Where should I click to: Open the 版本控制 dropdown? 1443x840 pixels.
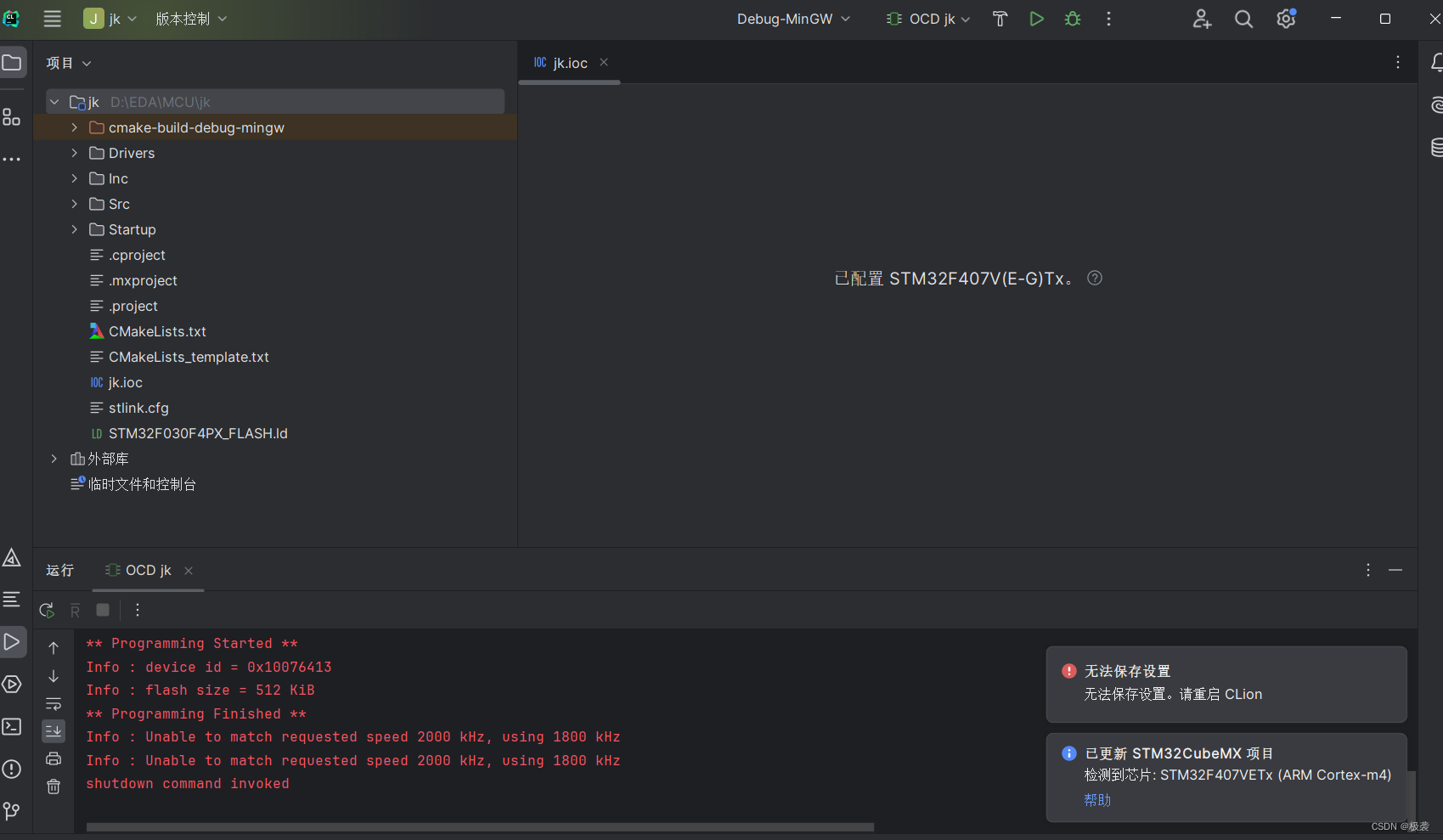191,19
